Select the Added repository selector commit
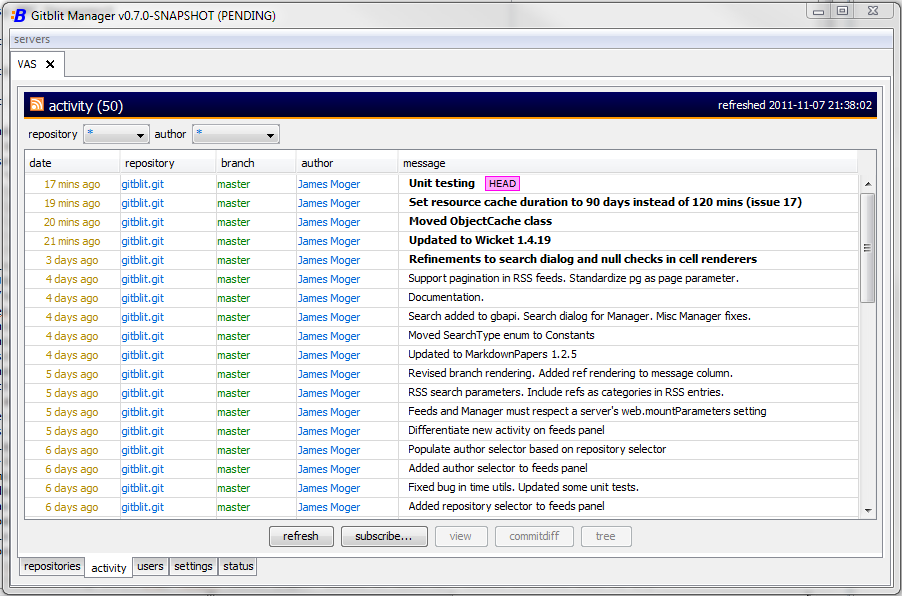Image resolution: width=902 pixels, height=596 pixels. (x=506, y=506)
